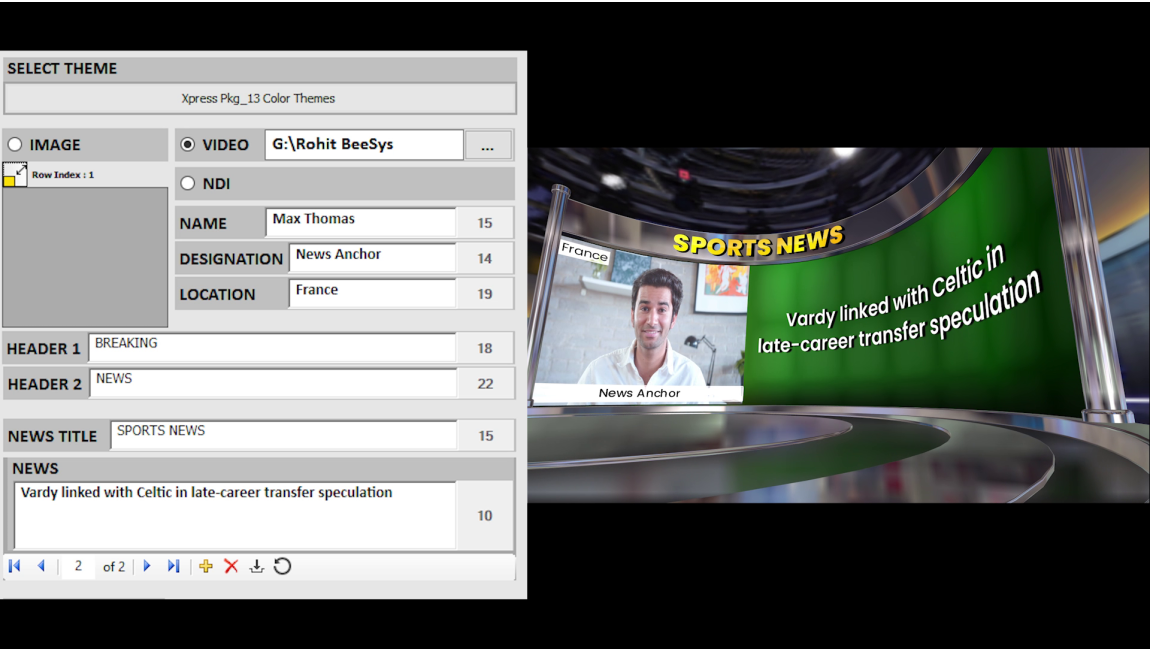Select the VIDEO radio button

coord(188,145)
